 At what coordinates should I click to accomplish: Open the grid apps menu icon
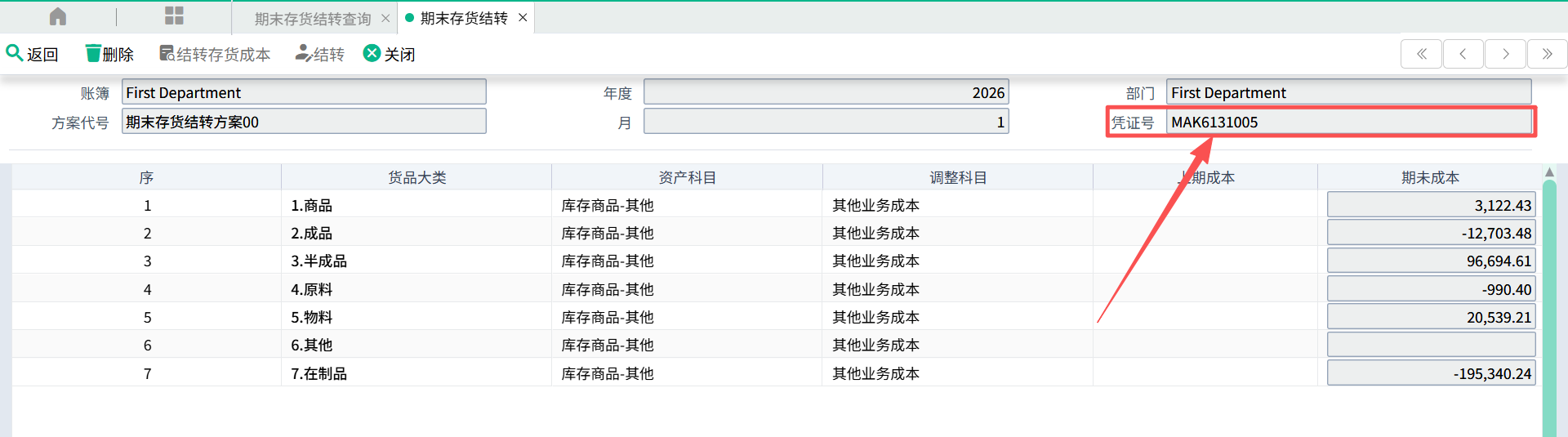click(x=174, y=16)
